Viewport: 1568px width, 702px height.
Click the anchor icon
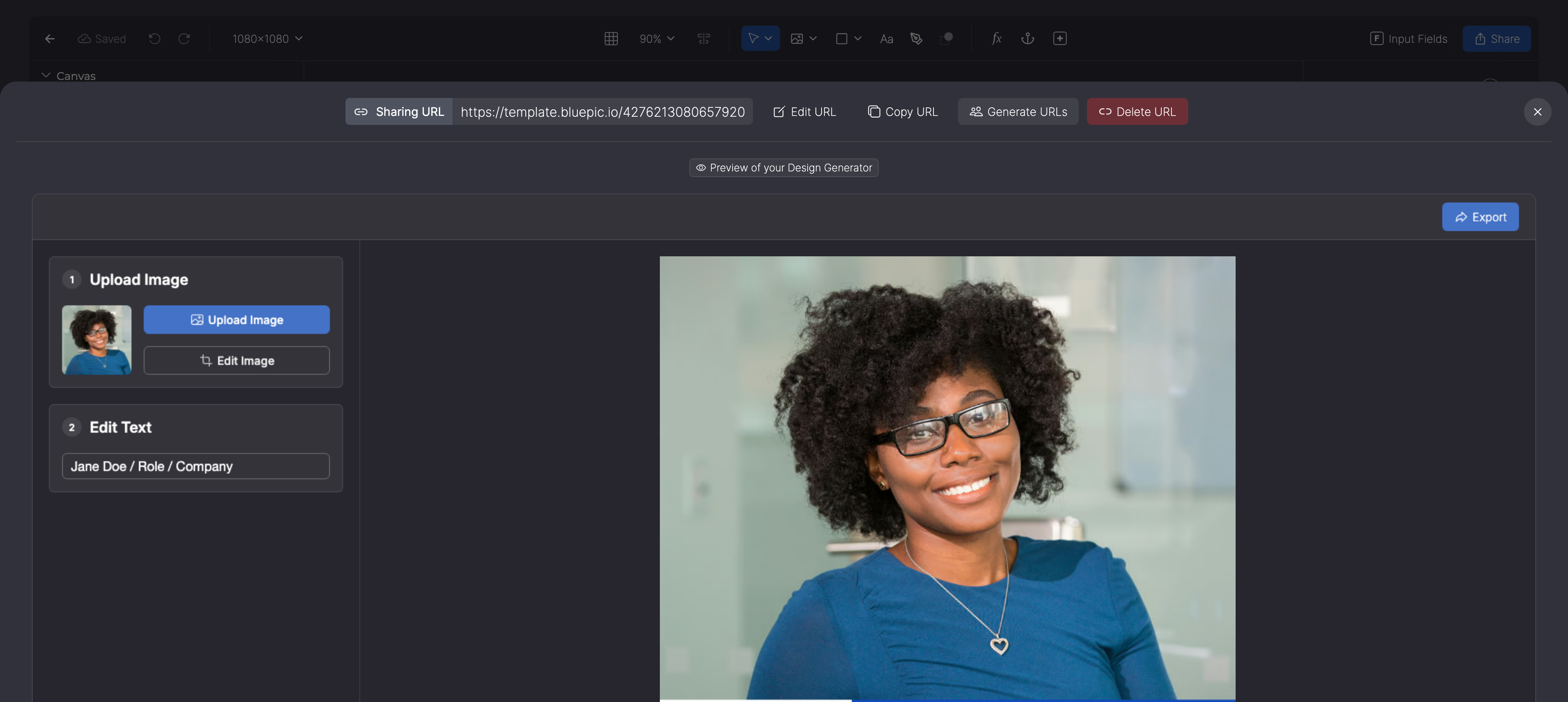pyautogui.click(x=1027, y=38)
